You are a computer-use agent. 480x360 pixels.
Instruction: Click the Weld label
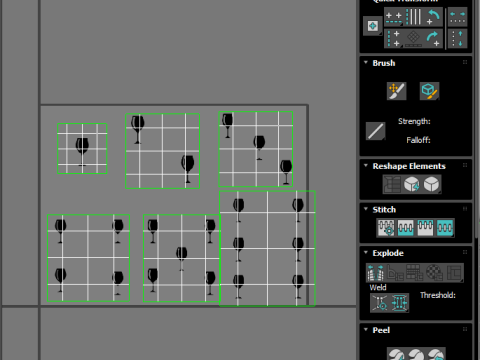click(378, 287)
